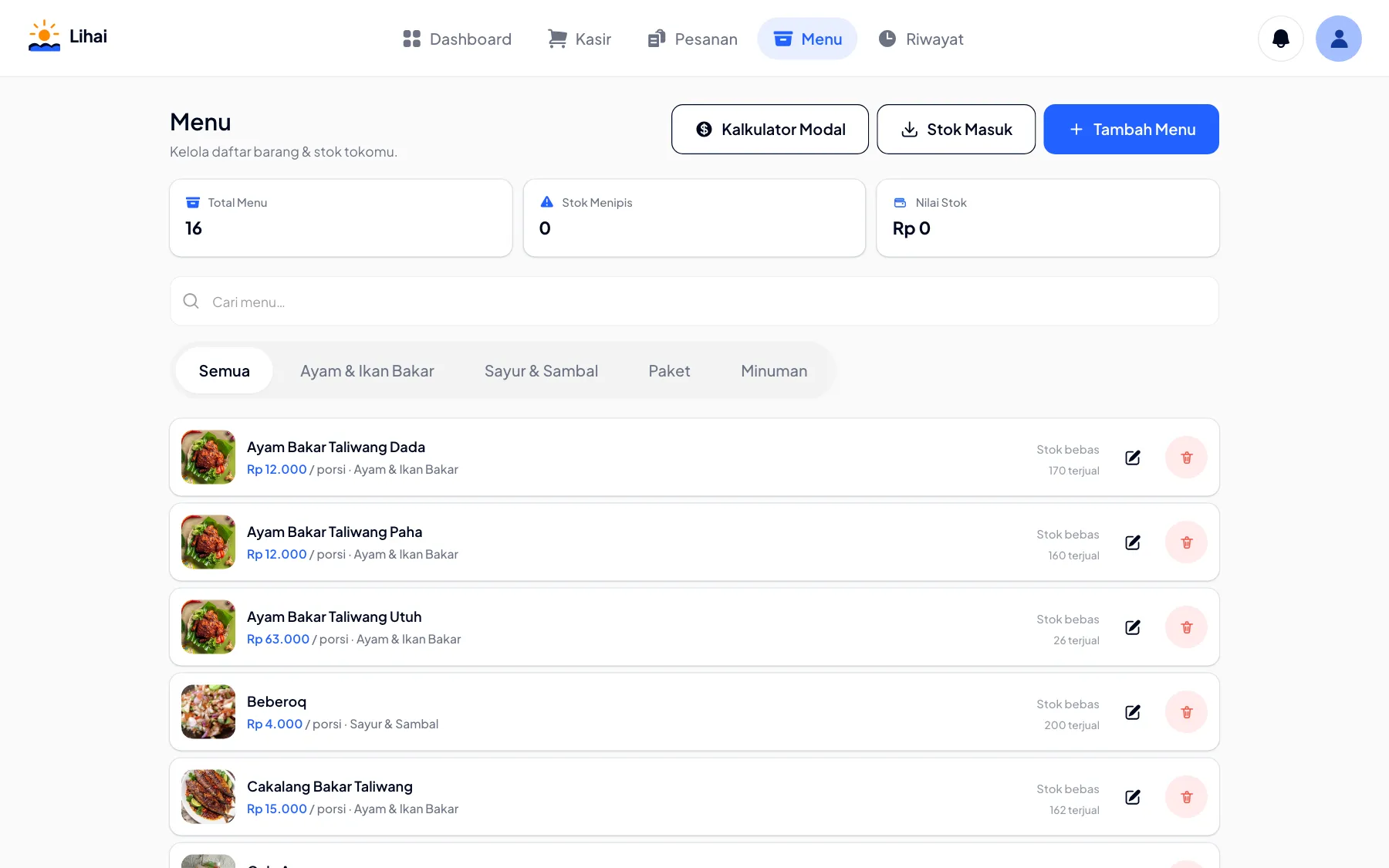Open the Pesanan page
The width and height of the screenshot is (1389, 868).
point(692,39)
